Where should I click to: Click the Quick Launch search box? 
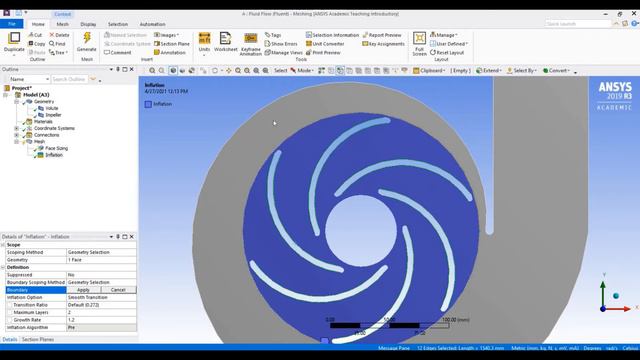pyautogui.click(x=578, y=24)
